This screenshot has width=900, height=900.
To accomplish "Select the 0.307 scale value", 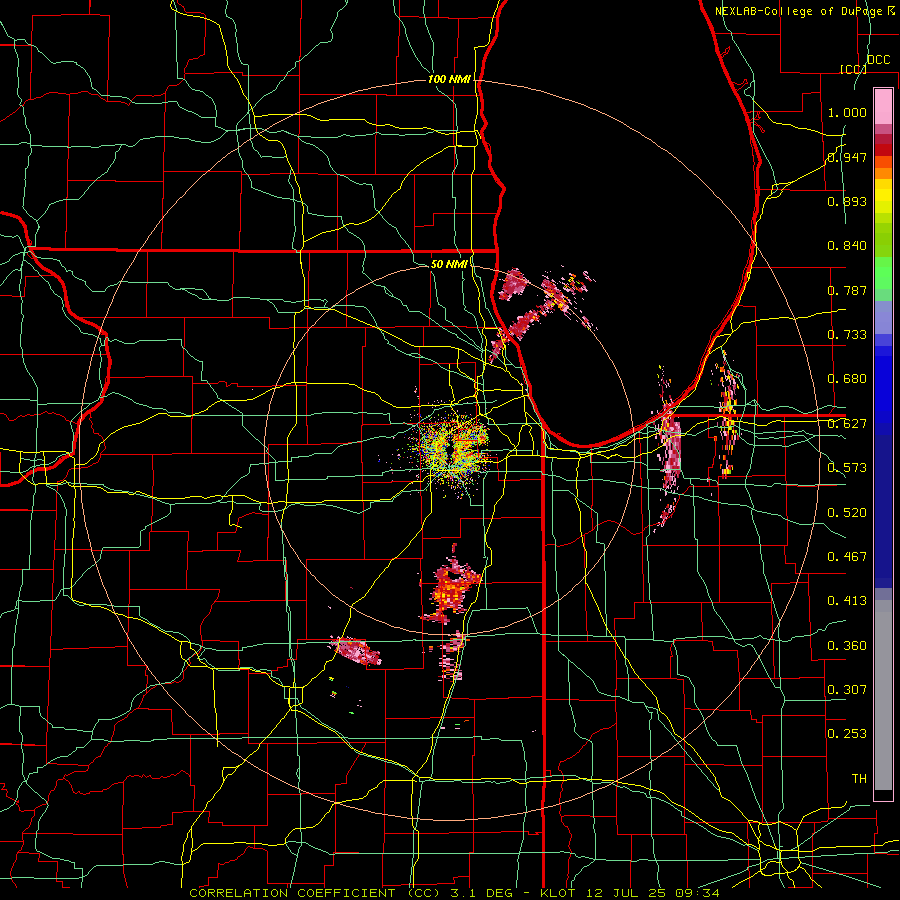I will (x=847, y=690).
